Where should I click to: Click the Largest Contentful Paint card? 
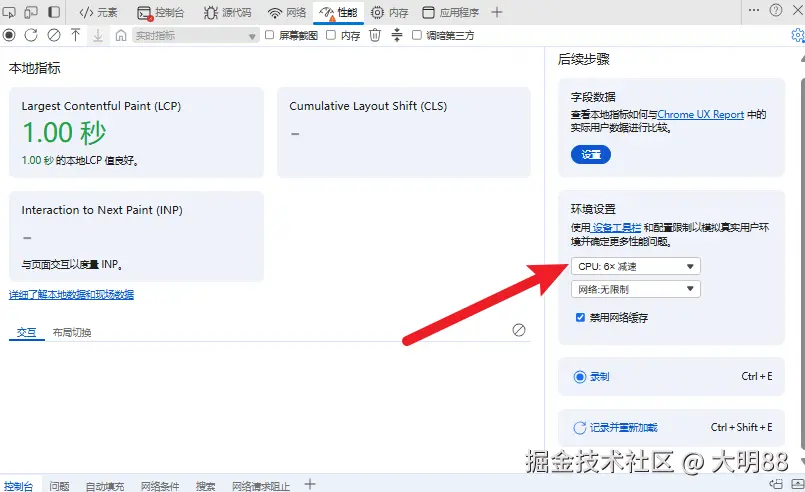pos(137,133)
